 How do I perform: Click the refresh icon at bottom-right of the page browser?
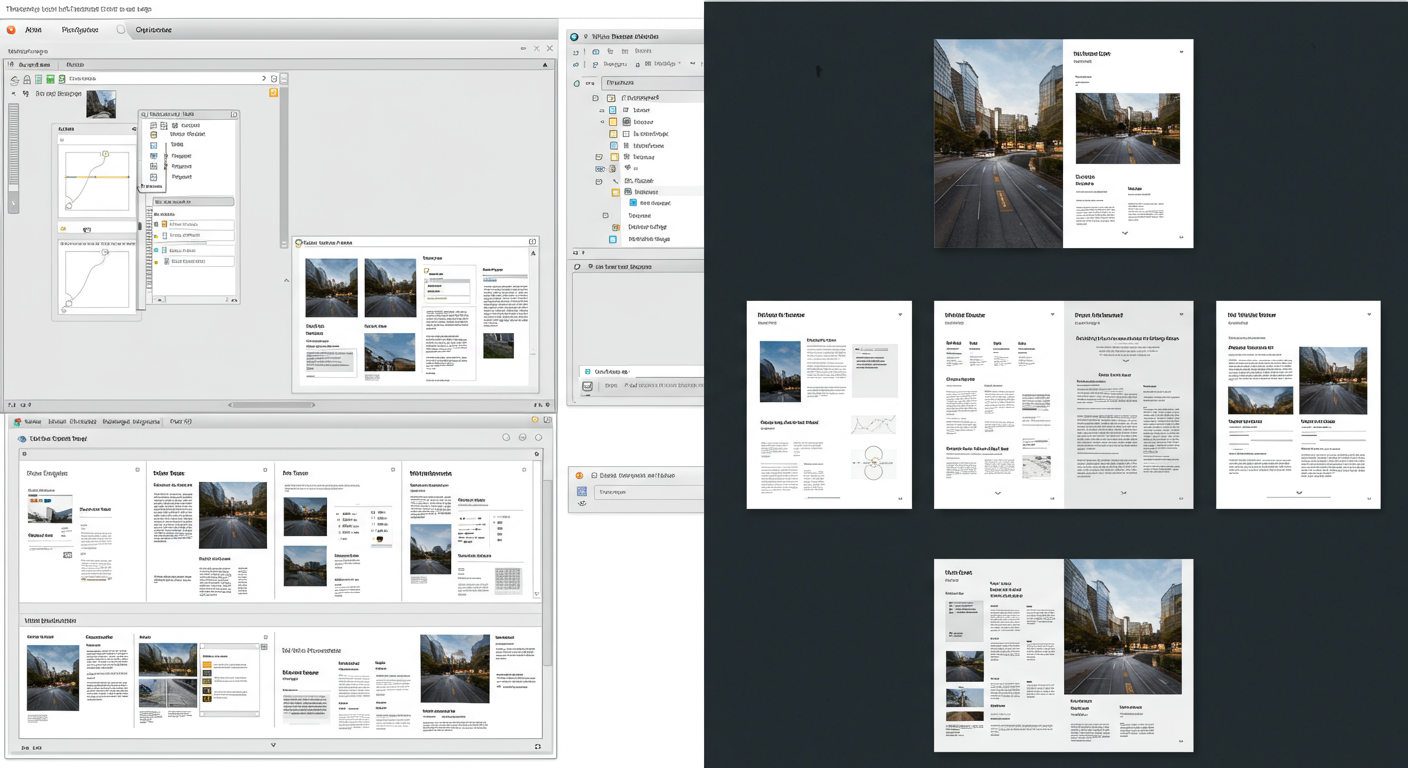(538, 747)
